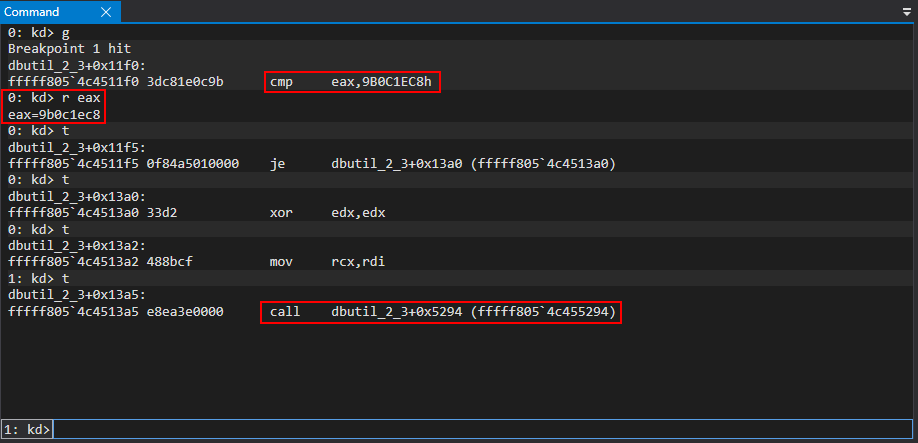Click the 'je dbutil_2_3+0x13a0' instruction

442,163
